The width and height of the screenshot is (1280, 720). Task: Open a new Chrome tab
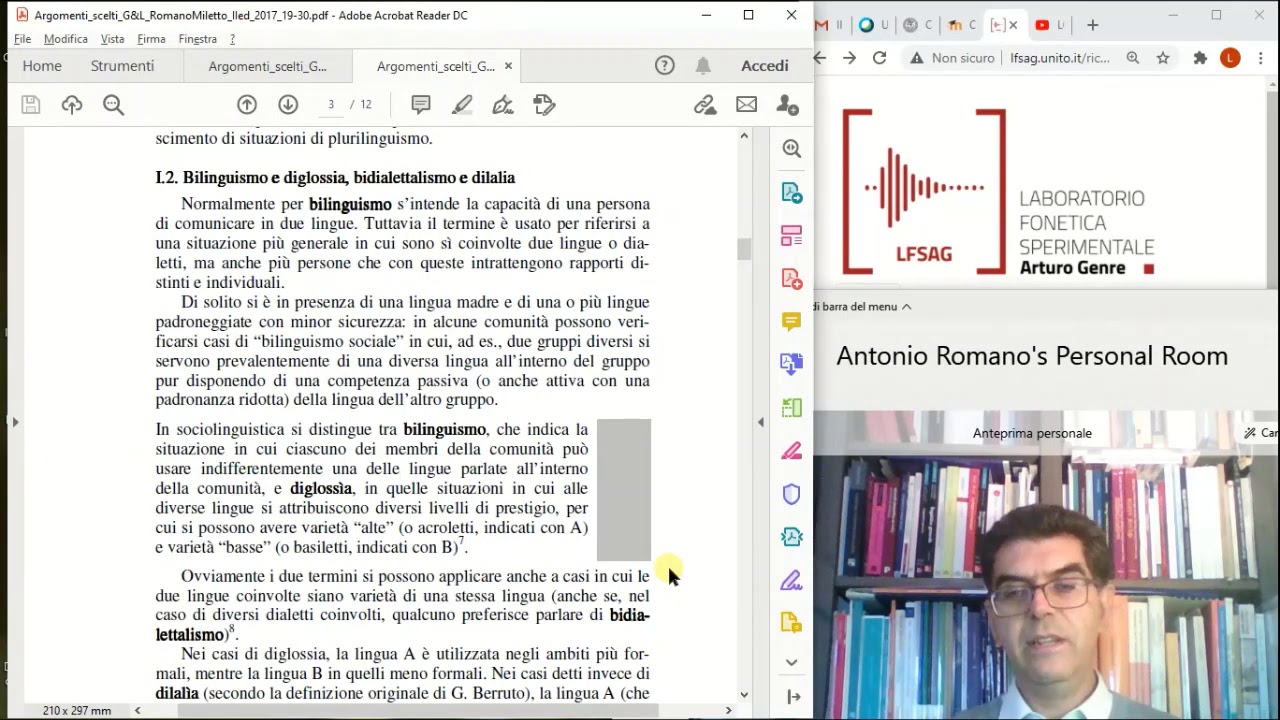pyautogui.click(x=1092, y=25)
